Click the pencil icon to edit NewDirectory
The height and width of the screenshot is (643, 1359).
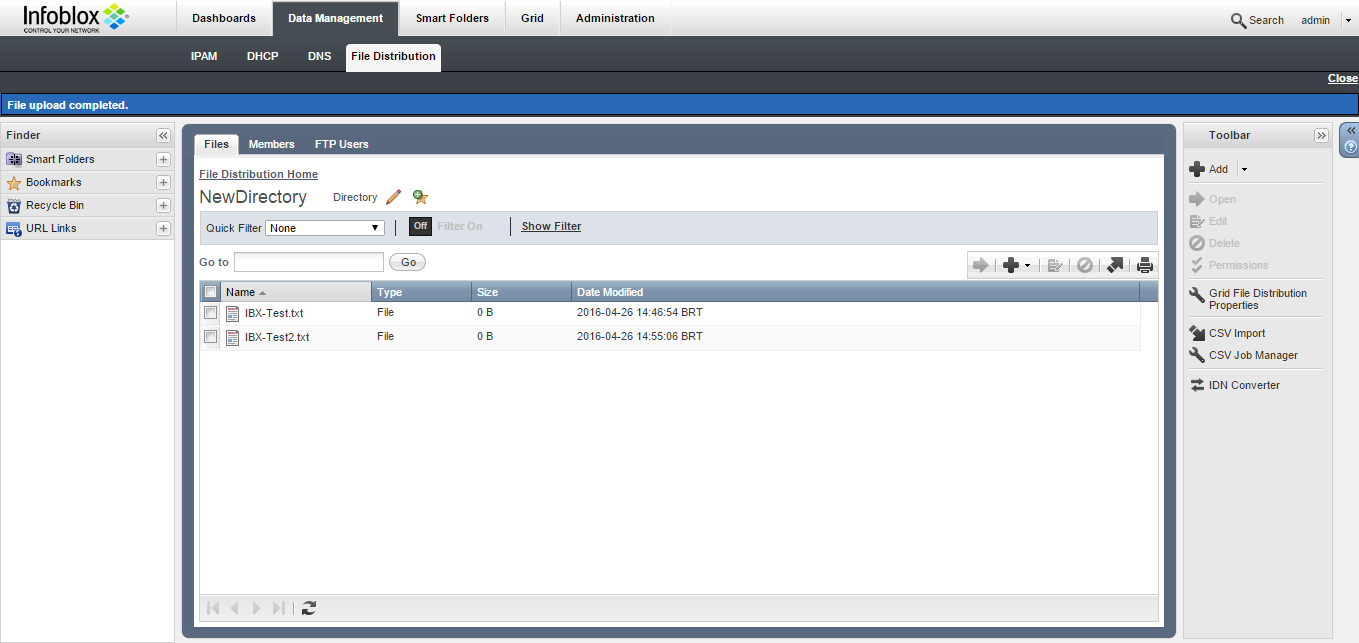(393, 197)
